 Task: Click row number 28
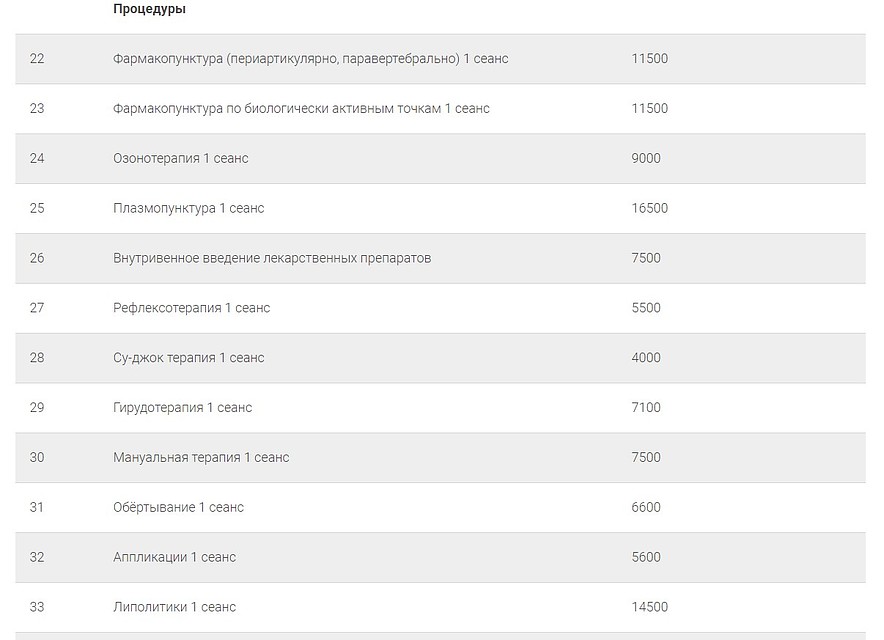pyautogui.click(x=37, y=358)
